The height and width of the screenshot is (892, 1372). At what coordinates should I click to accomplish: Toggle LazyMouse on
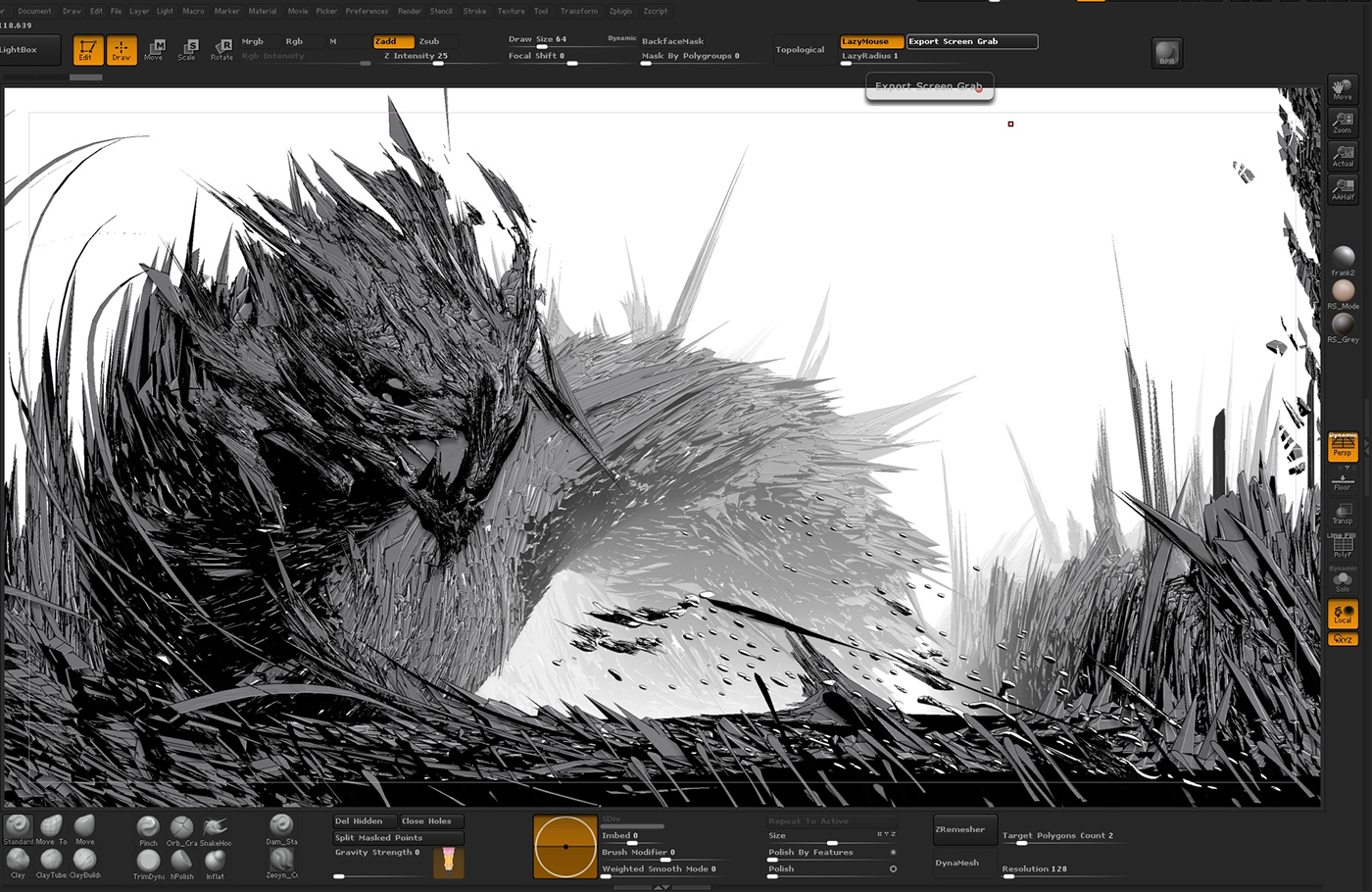tap(871, 41)
